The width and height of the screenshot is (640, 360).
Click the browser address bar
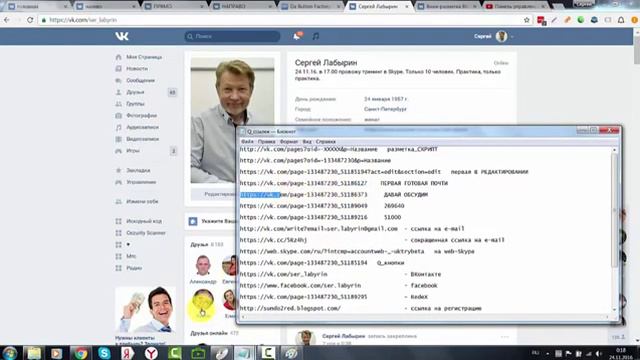pos(282,20)
